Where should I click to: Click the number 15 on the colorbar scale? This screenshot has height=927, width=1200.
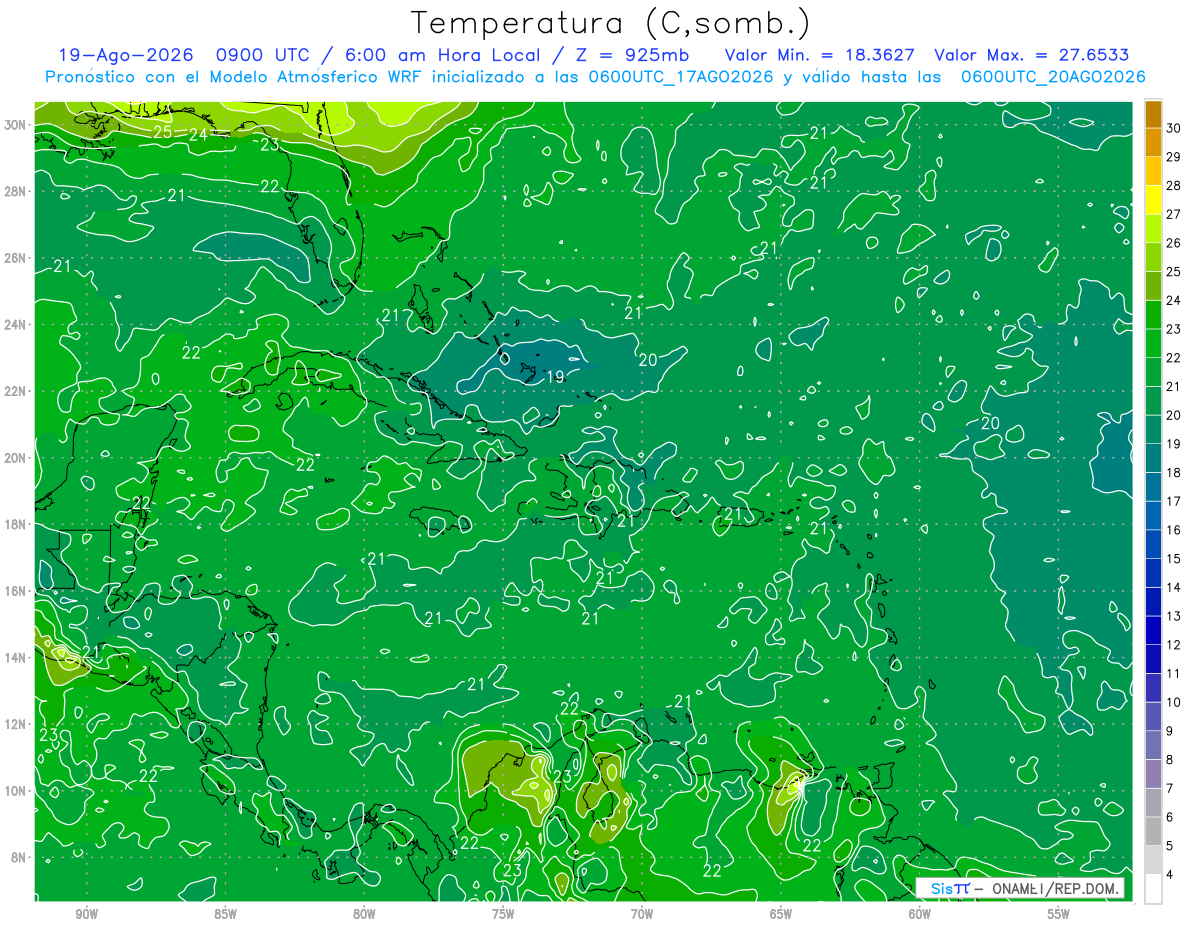(1174, 559)
